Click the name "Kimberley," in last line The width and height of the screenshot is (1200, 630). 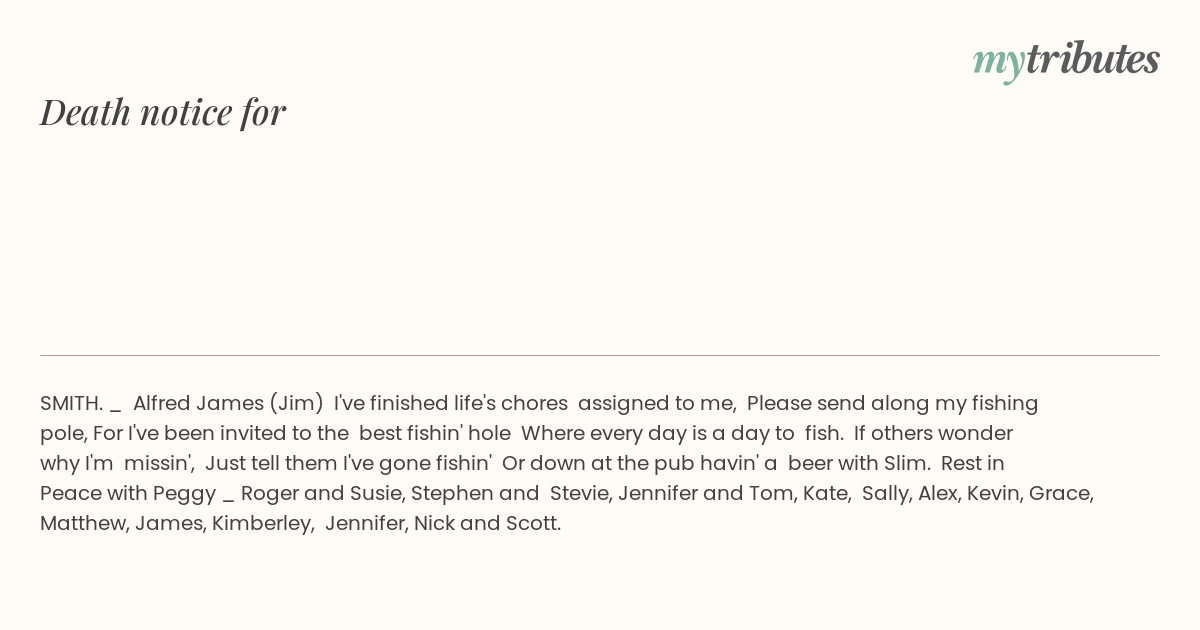[x=262, y=523]
